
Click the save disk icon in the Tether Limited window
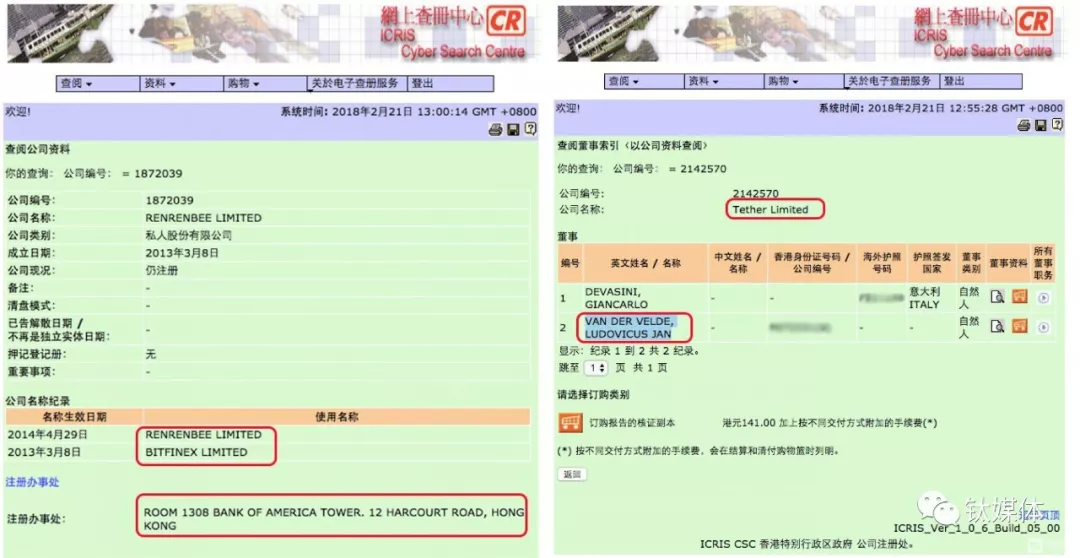(1041, 125)
